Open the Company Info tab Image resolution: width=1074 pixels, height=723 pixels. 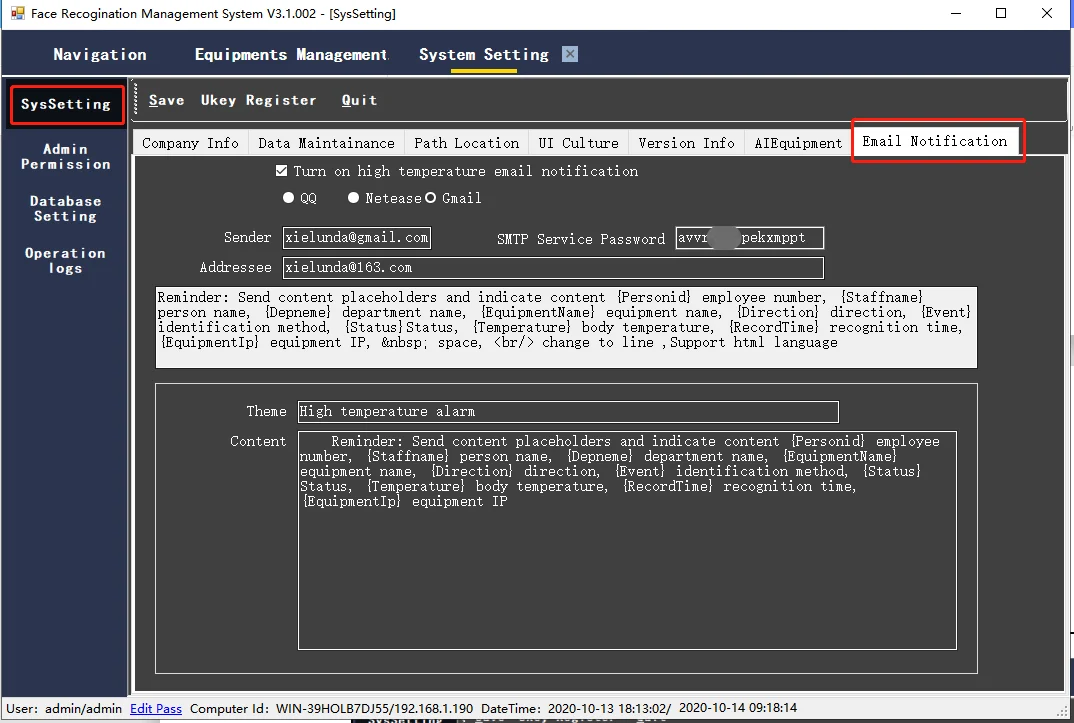(190, 143)
